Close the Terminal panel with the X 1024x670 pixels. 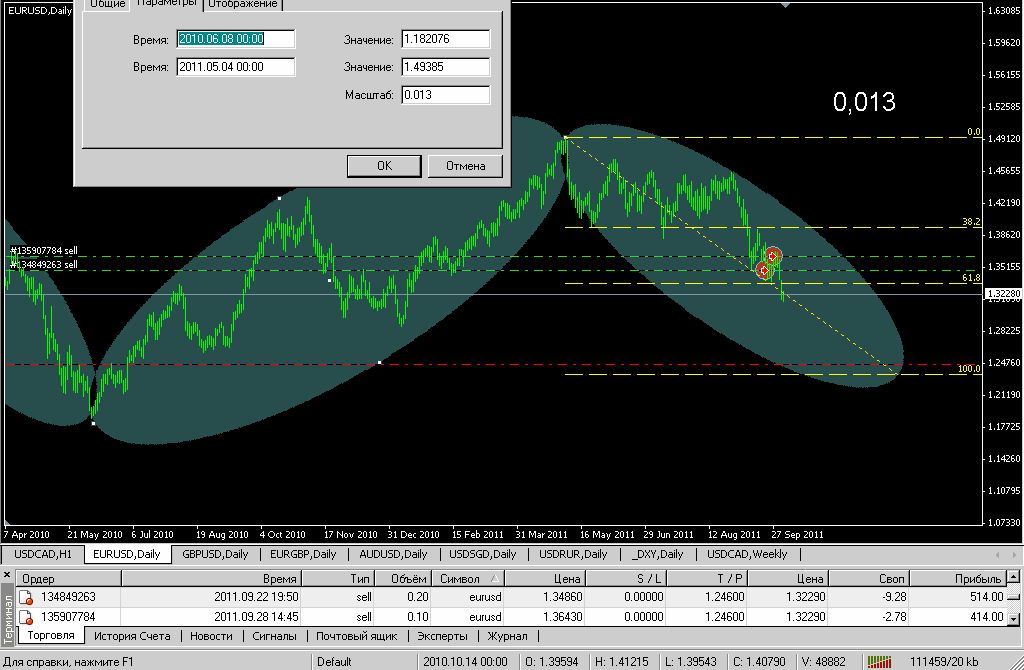[x=7, y=576]
